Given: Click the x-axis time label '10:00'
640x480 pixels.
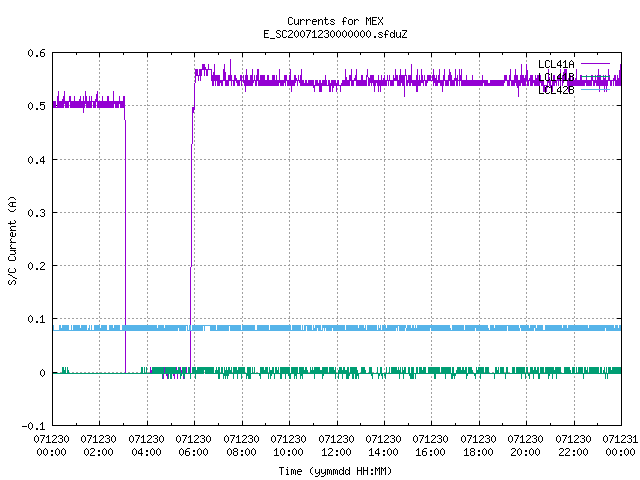Looking at the screenshot, I should coord(288,452).
